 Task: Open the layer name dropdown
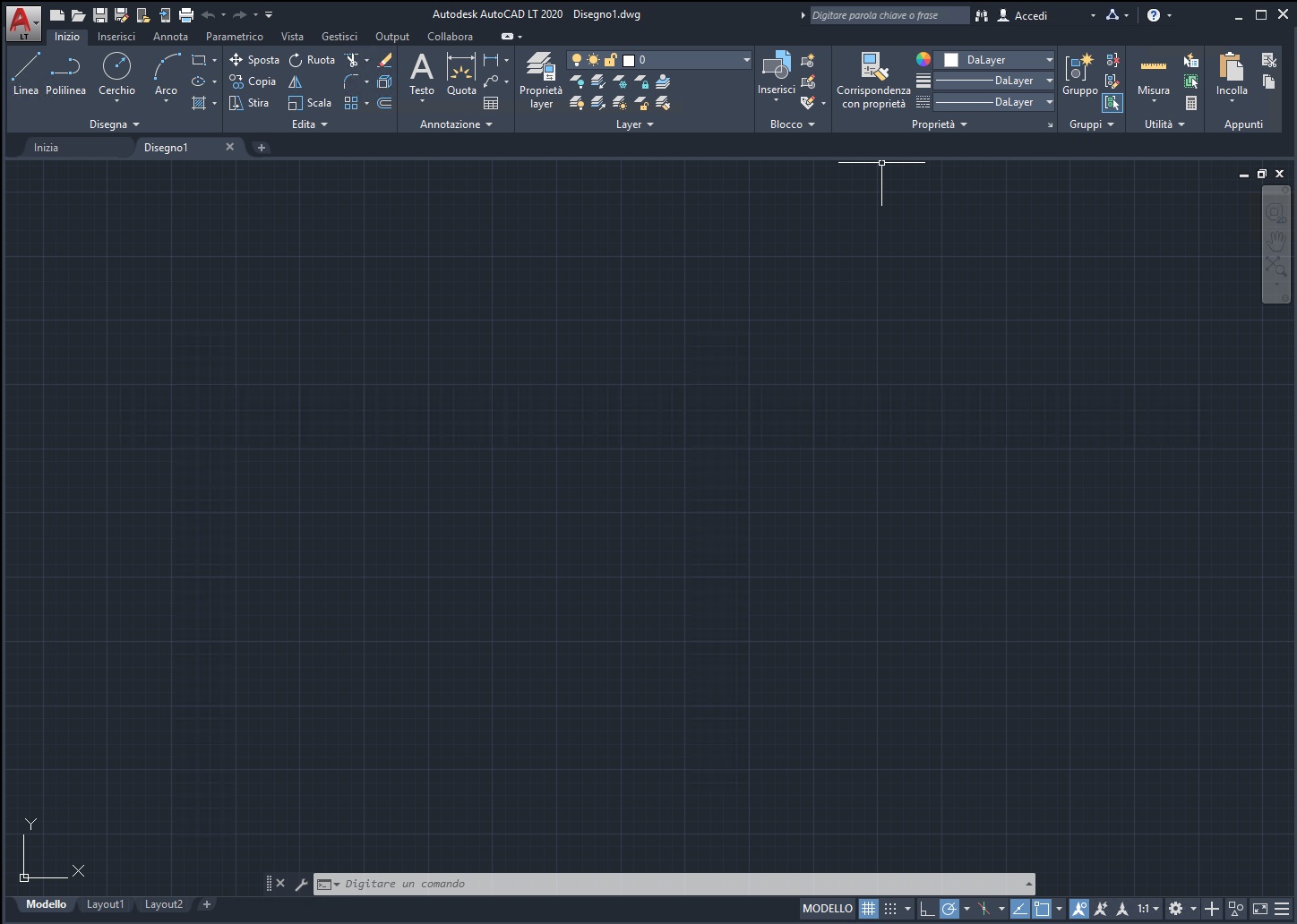(x=746, y=60)
